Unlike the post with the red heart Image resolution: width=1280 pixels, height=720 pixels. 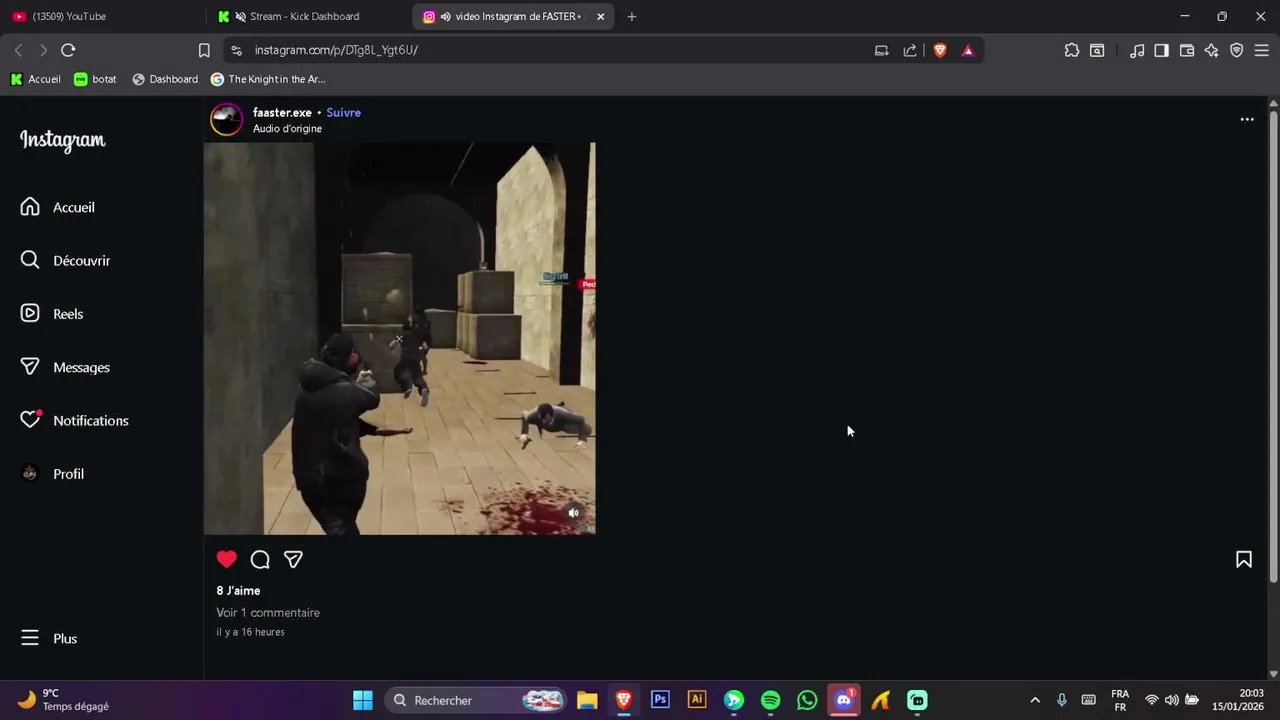pos(227,560)
